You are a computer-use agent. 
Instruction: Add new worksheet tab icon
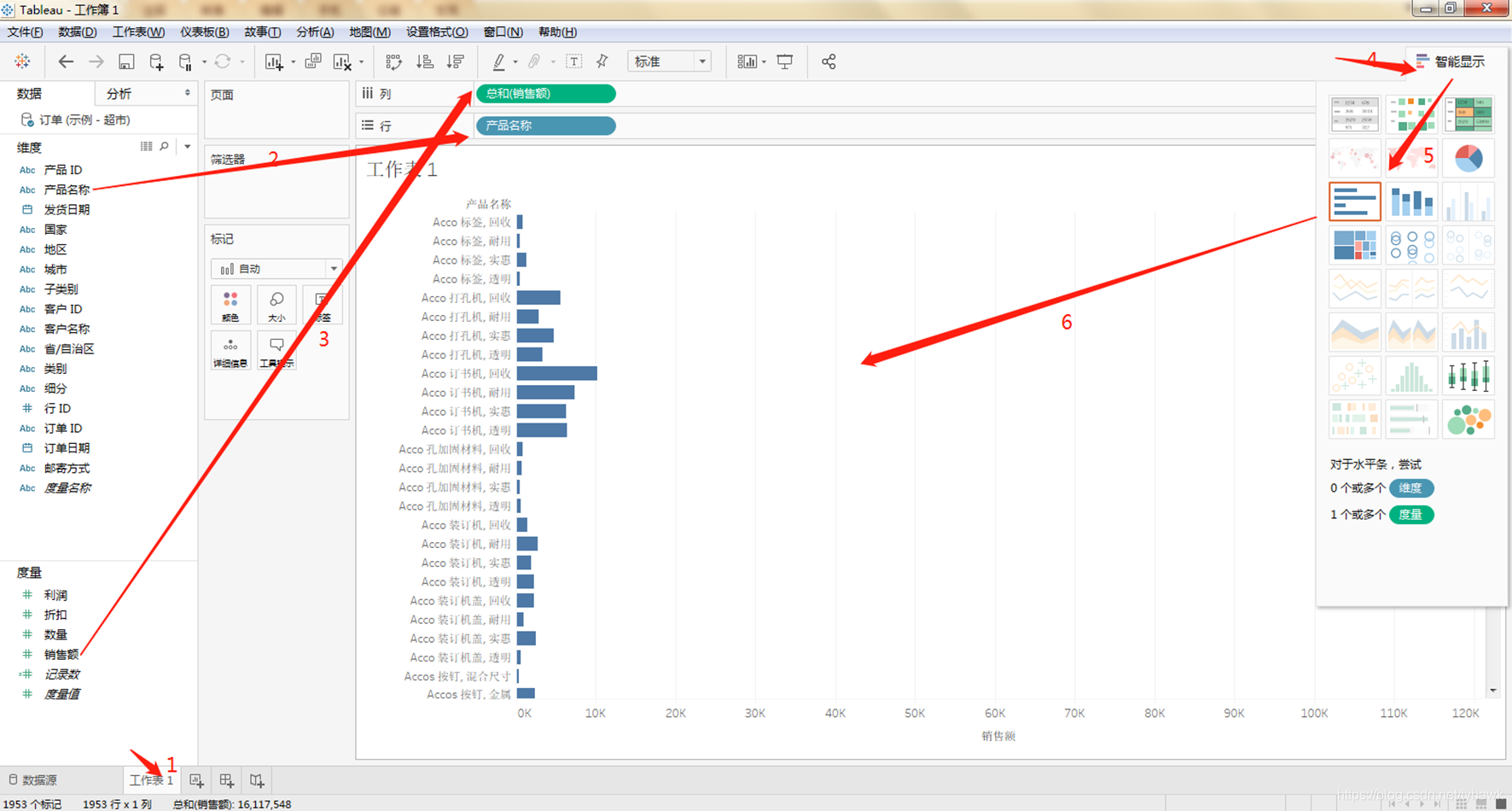point(196,780)
